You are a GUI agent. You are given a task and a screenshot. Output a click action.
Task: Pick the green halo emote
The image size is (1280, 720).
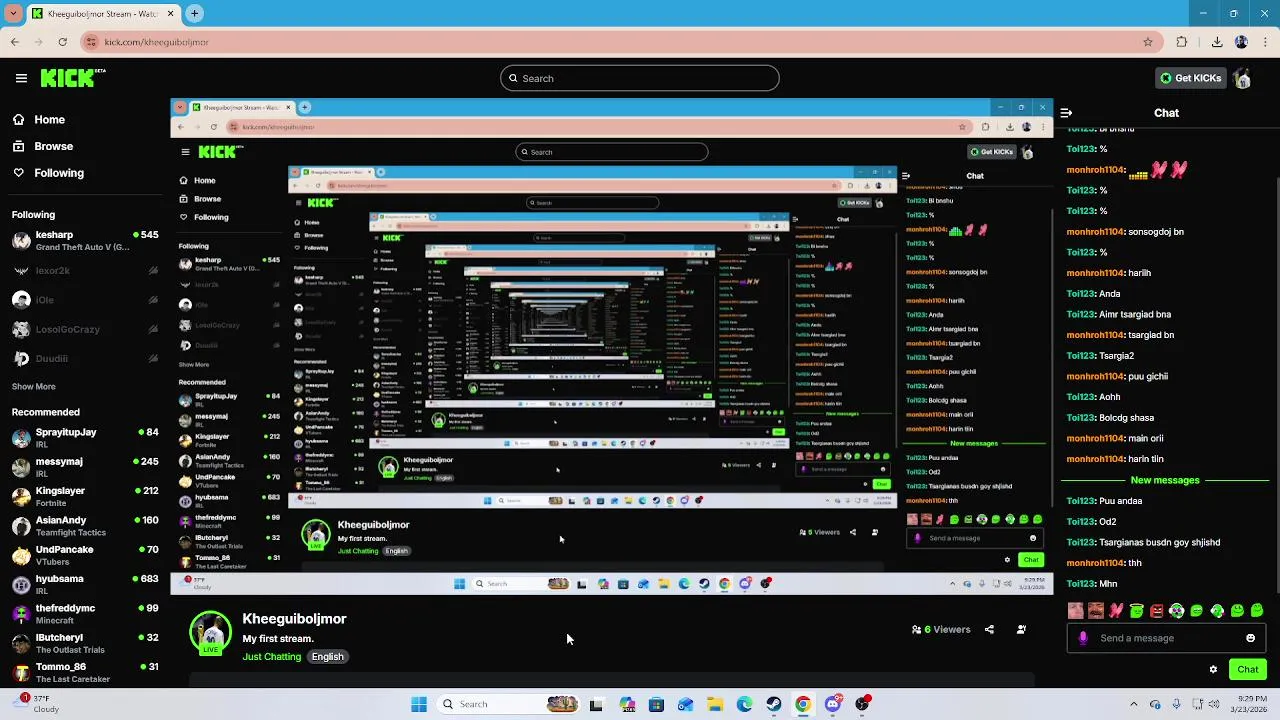click(x=1137, y=610)
